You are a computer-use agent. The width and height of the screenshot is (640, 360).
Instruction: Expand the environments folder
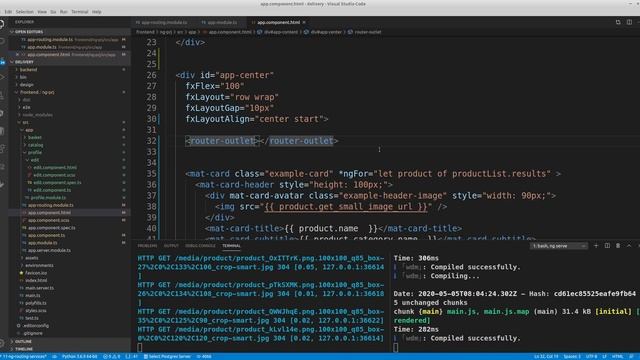[39, 265]
